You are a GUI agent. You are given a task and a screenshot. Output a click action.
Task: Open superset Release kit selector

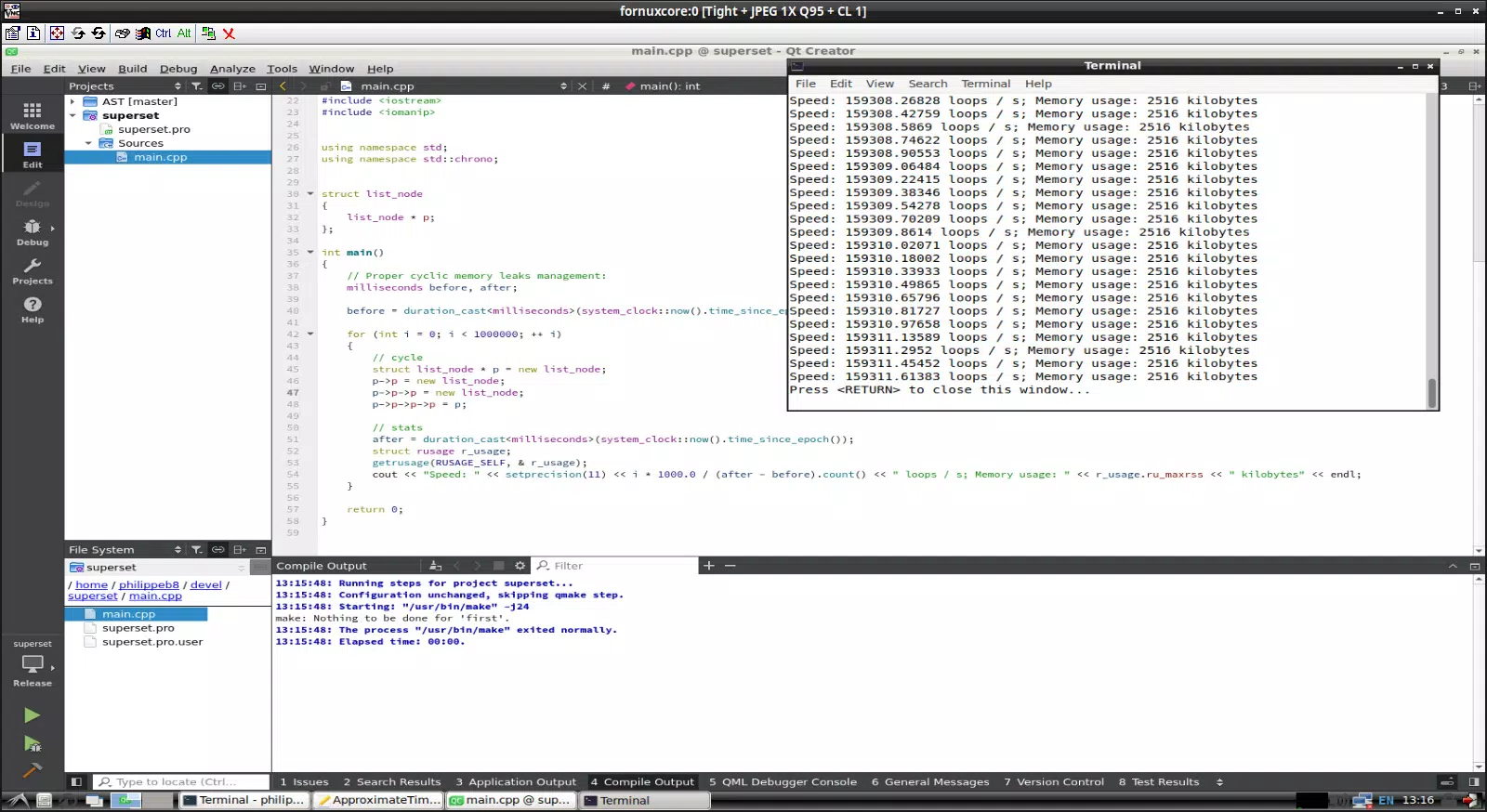click(33, 664)
